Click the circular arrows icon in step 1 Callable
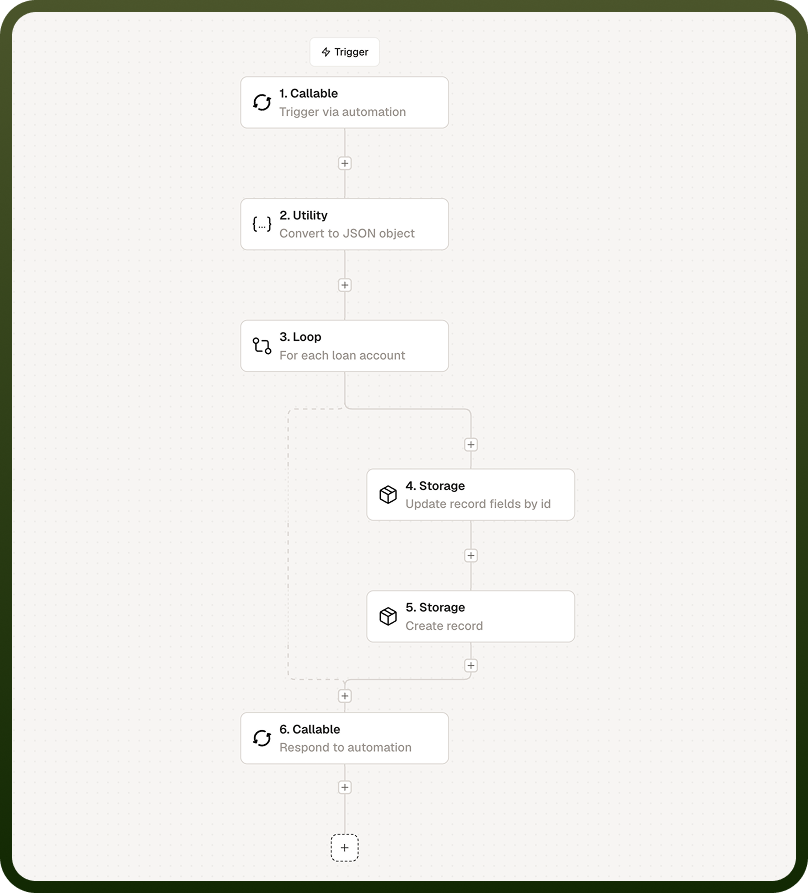Viewport: 808px width, 893px height. point(262,103)
